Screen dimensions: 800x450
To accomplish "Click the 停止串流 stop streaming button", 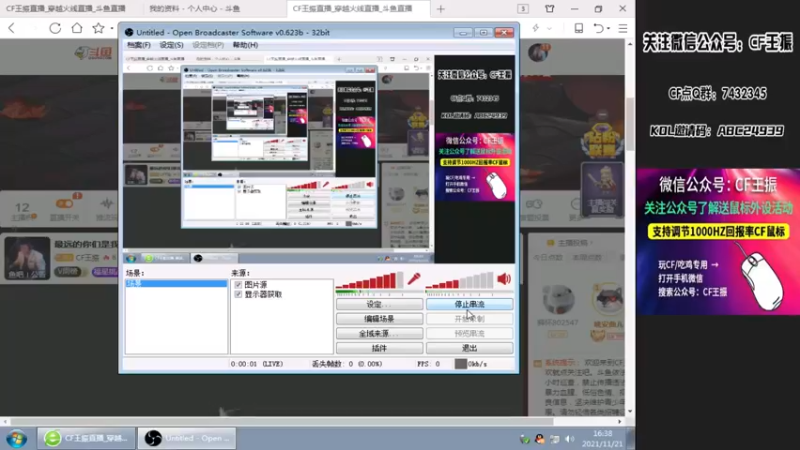I will pos(469,304).
